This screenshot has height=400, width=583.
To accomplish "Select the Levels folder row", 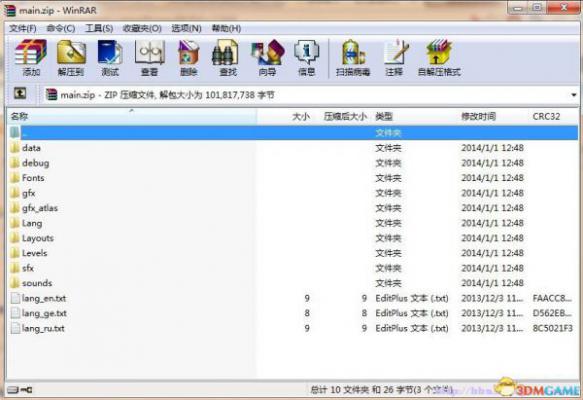I will pos(293,253).
